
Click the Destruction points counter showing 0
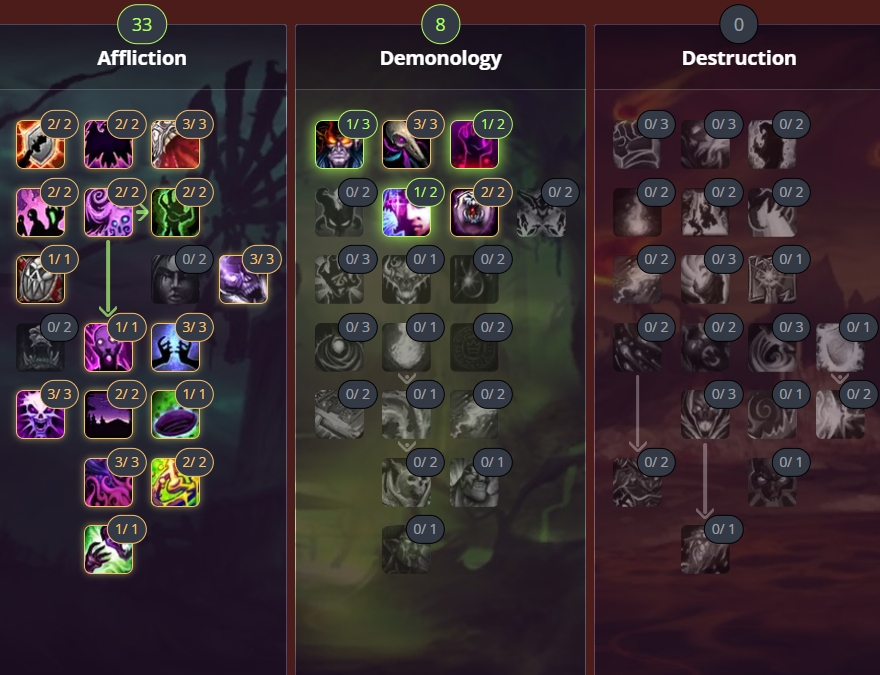(x=739, y=24)
